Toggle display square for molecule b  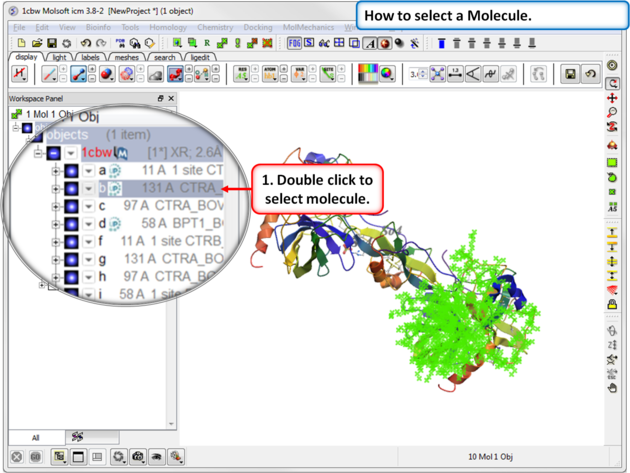tap(72, 188)
